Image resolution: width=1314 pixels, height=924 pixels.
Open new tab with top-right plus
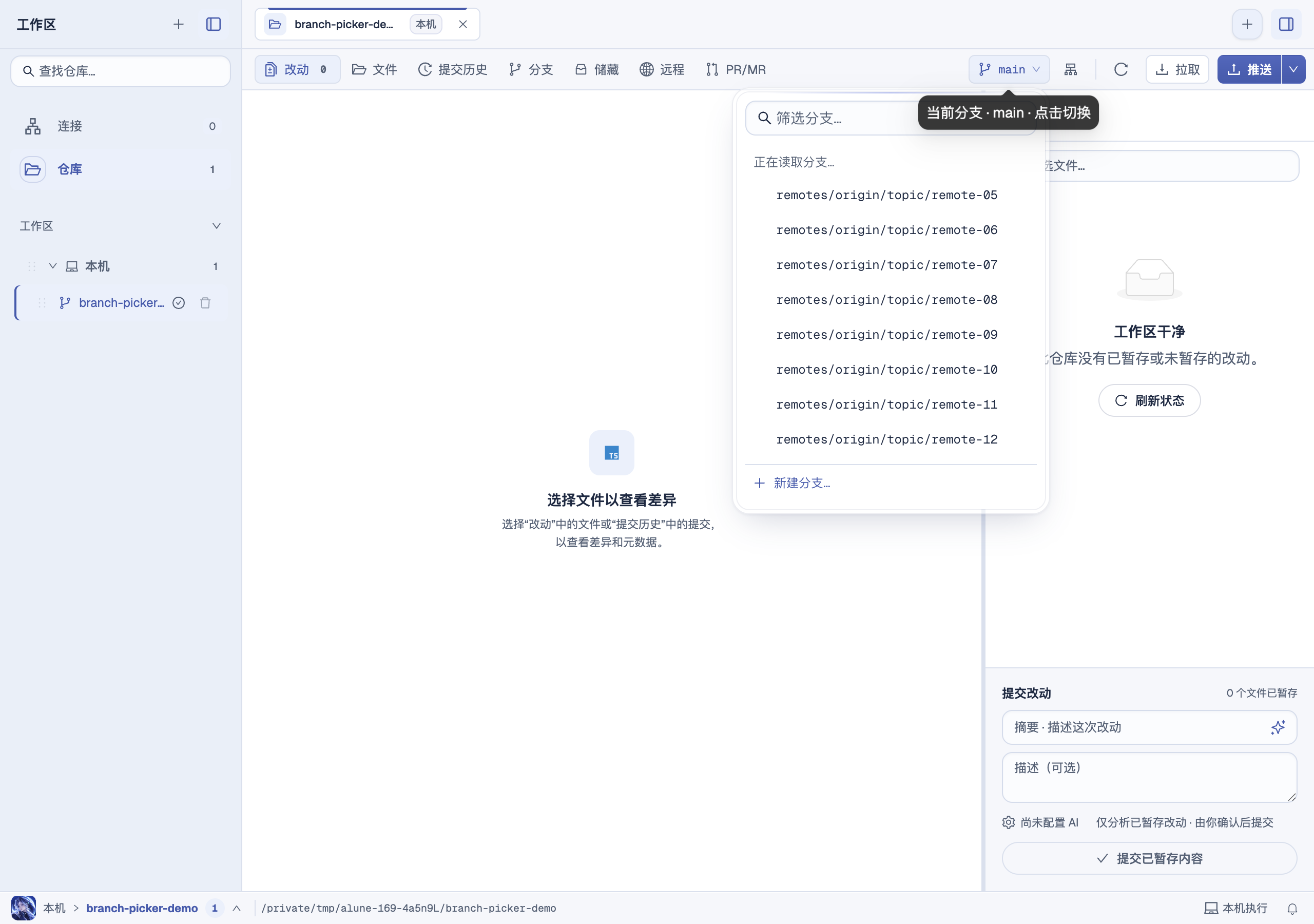[1247, 24]
